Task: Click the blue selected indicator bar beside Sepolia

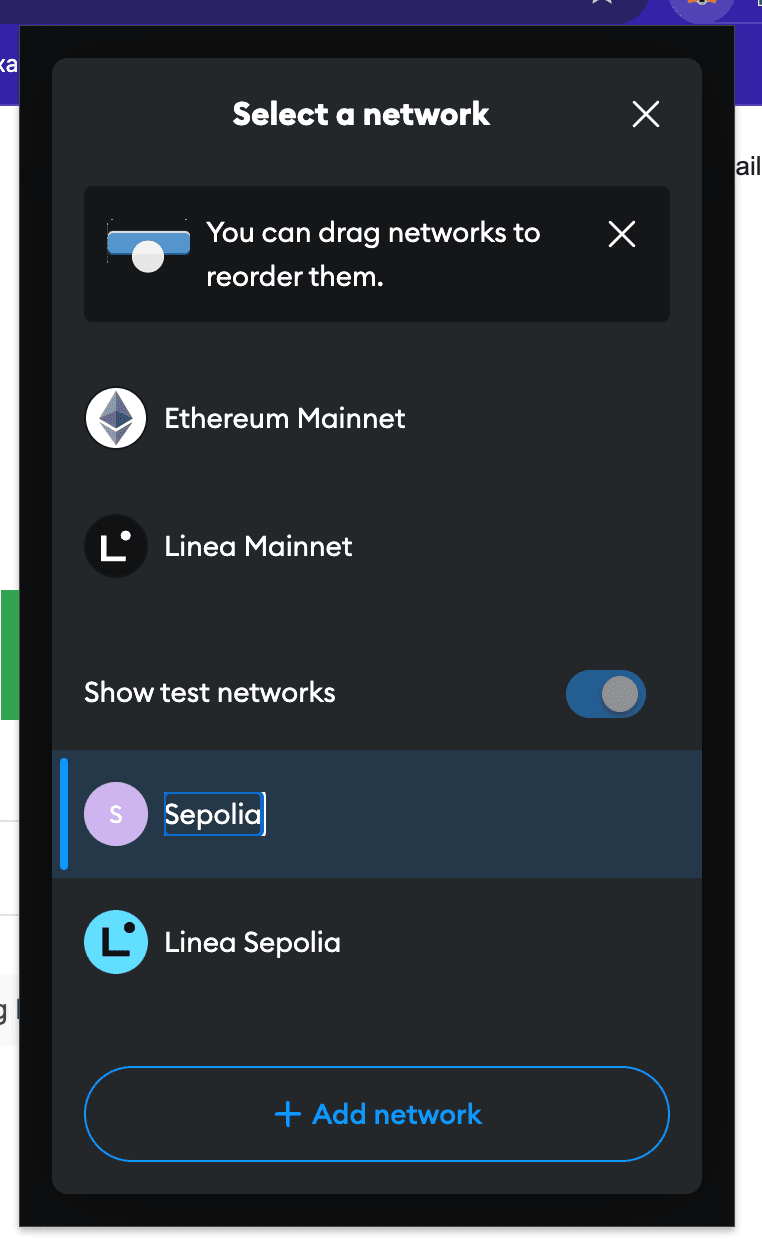Action: [64, 814]
